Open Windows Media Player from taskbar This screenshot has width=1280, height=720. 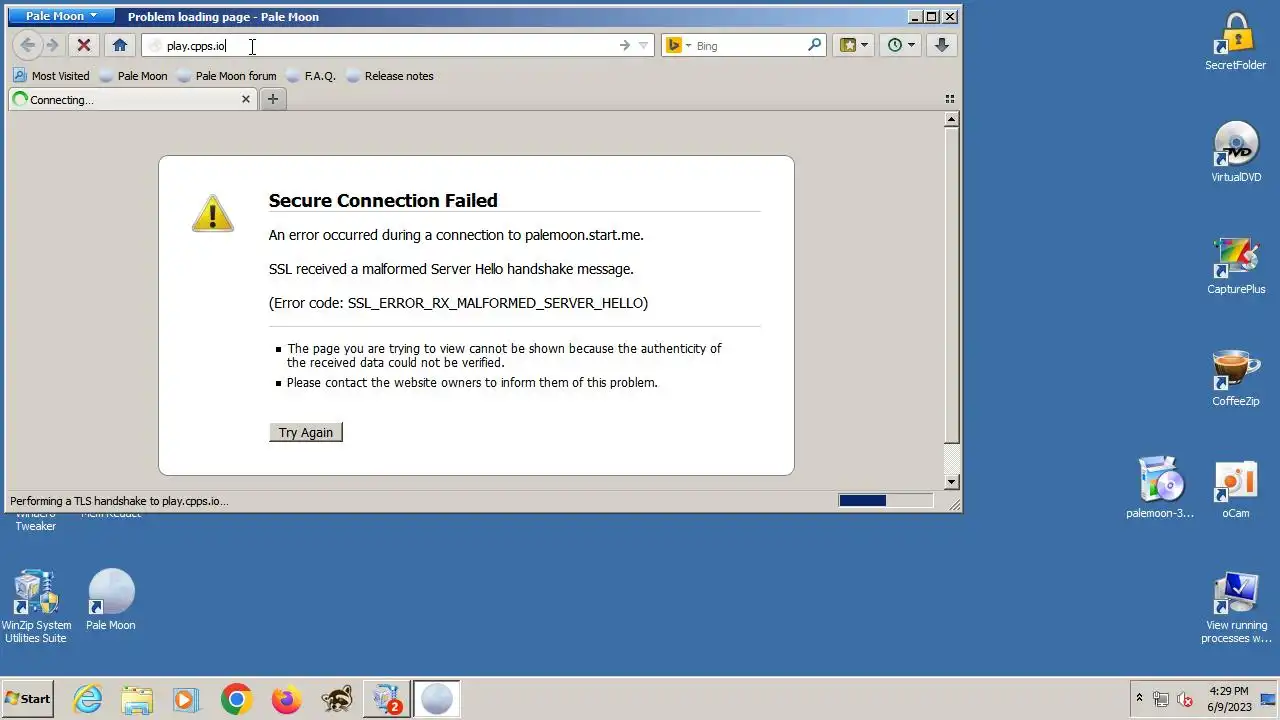point(186,699)
